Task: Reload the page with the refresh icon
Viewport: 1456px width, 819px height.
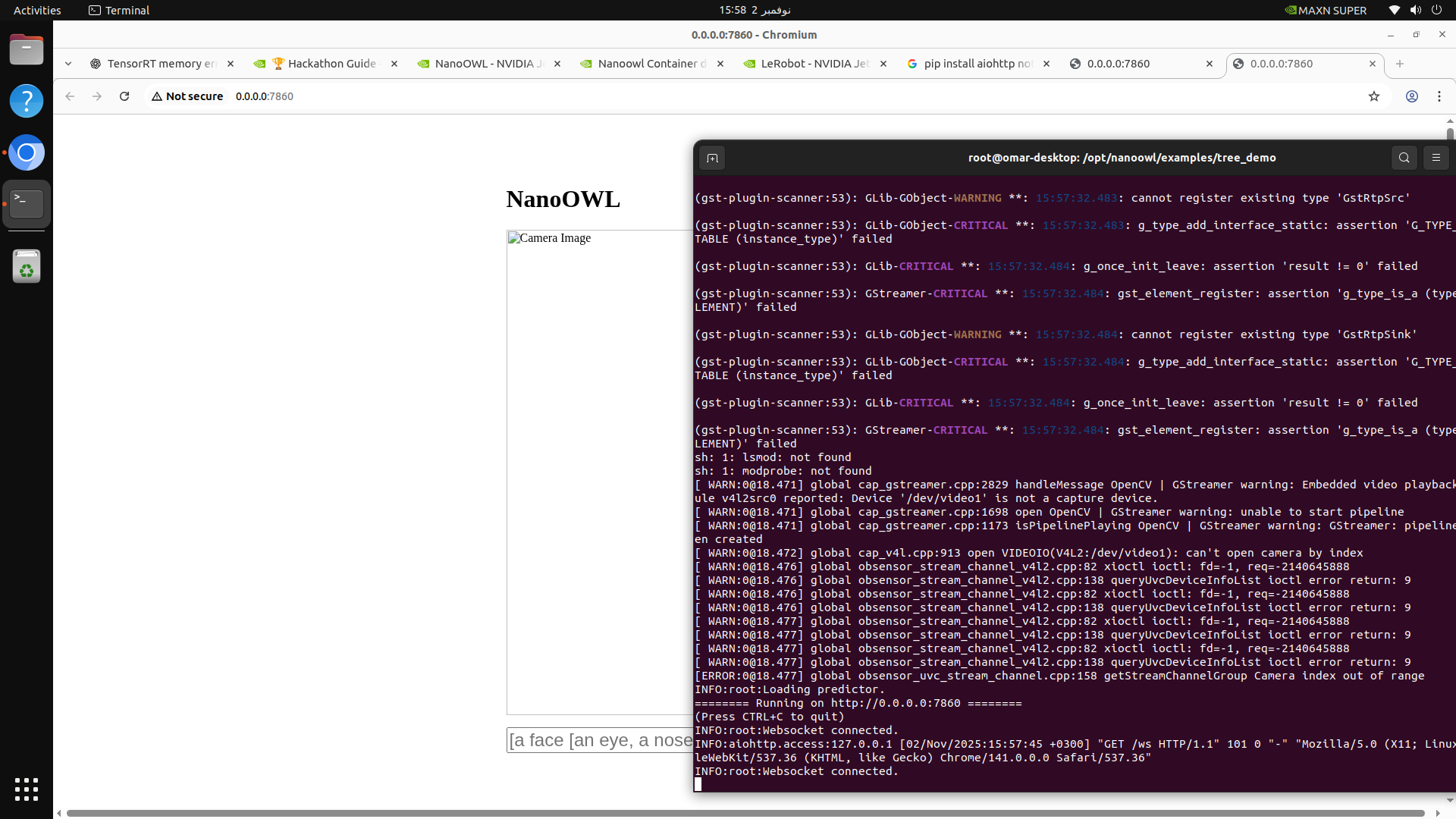Action: pyautogui.click(x=124, y=96)
